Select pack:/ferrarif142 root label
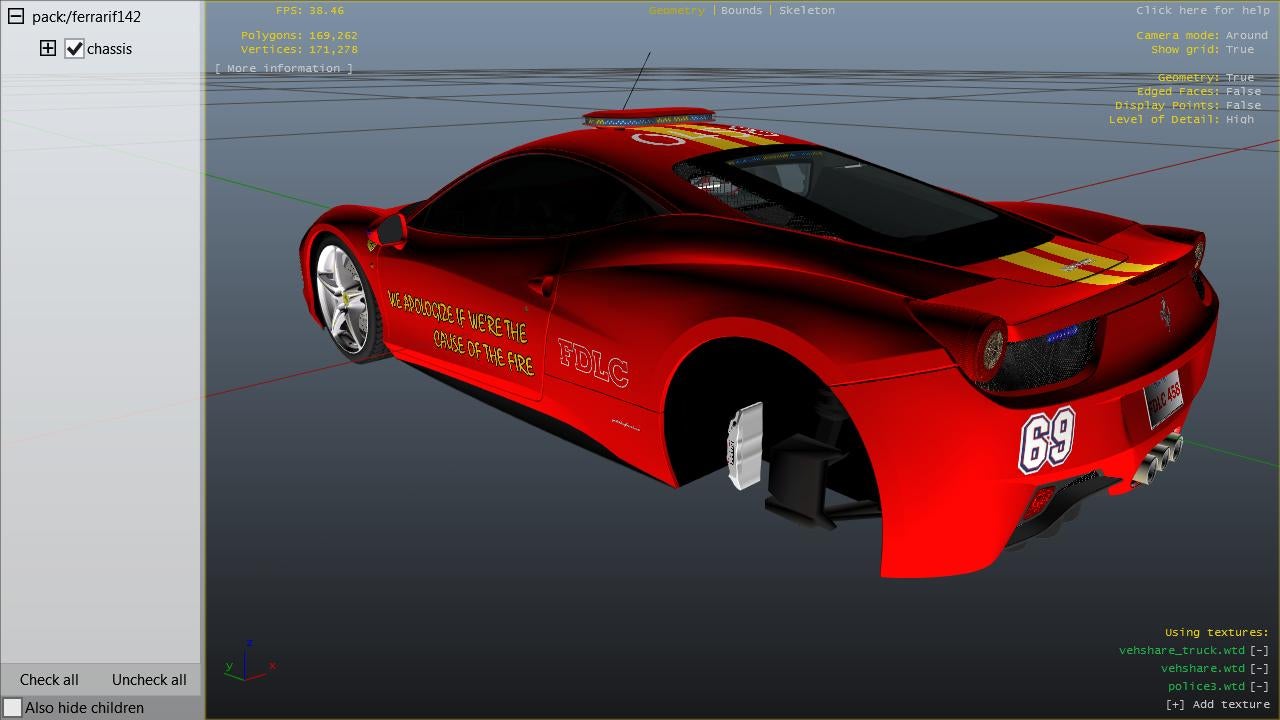Screen dimensions: 1280x720 (86, 17)
